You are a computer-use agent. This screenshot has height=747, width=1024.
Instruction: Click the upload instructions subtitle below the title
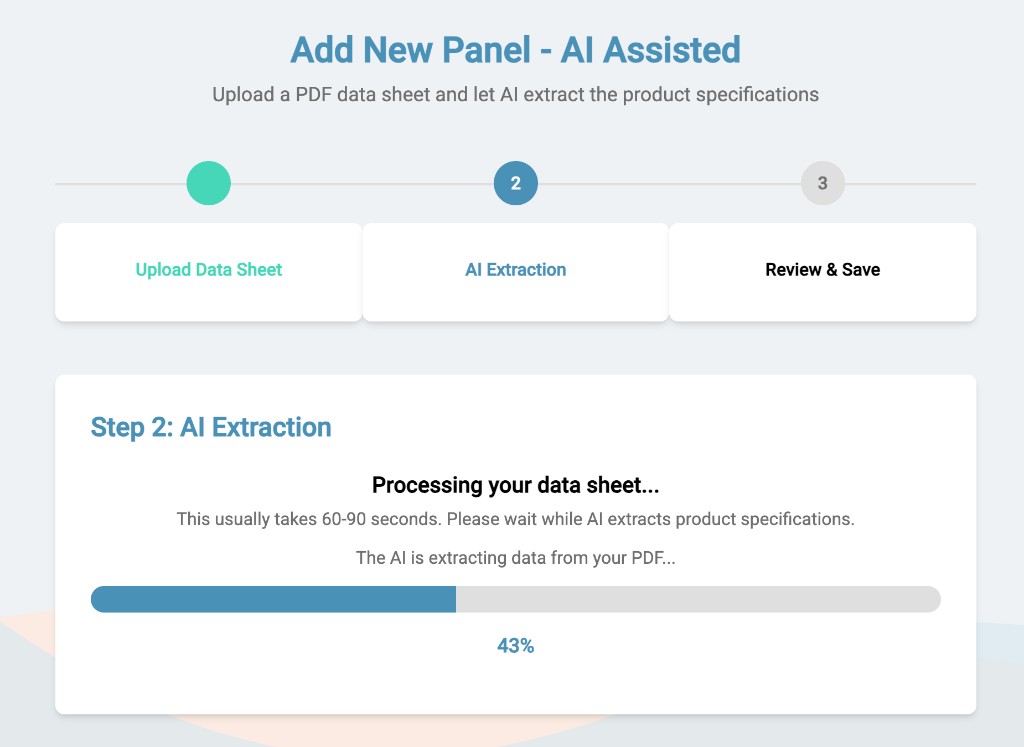pyautogui.click(x=515, y=94)
